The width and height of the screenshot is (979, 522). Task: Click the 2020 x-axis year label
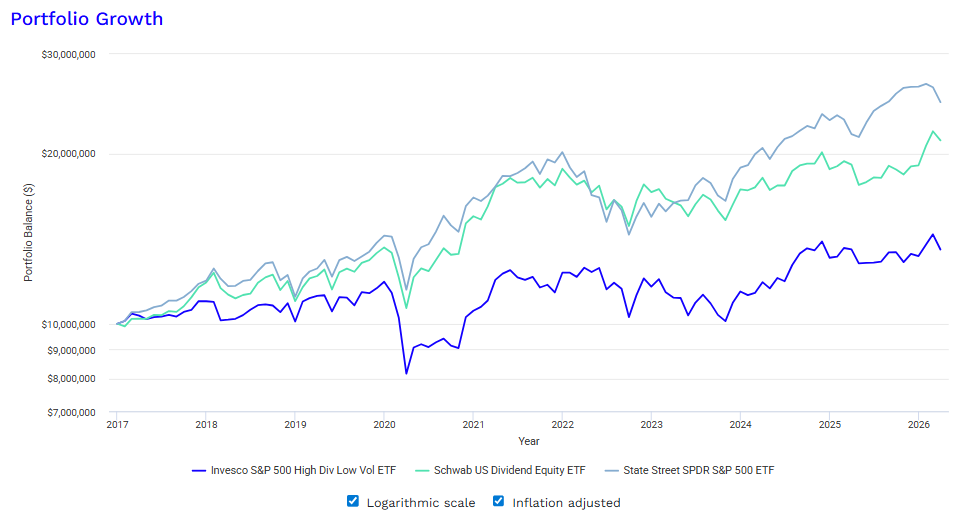[383, 424]
